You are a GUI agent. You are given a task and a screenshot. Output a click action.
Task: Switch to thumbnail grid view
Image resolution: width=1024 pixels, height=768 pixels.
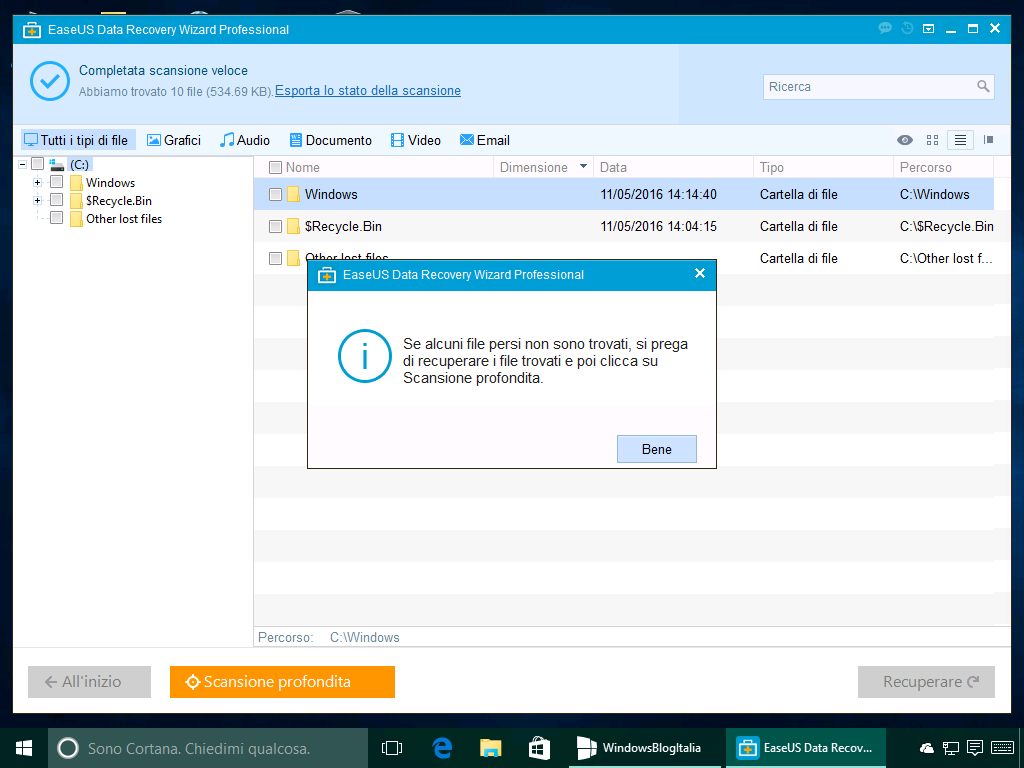(933, 140)
